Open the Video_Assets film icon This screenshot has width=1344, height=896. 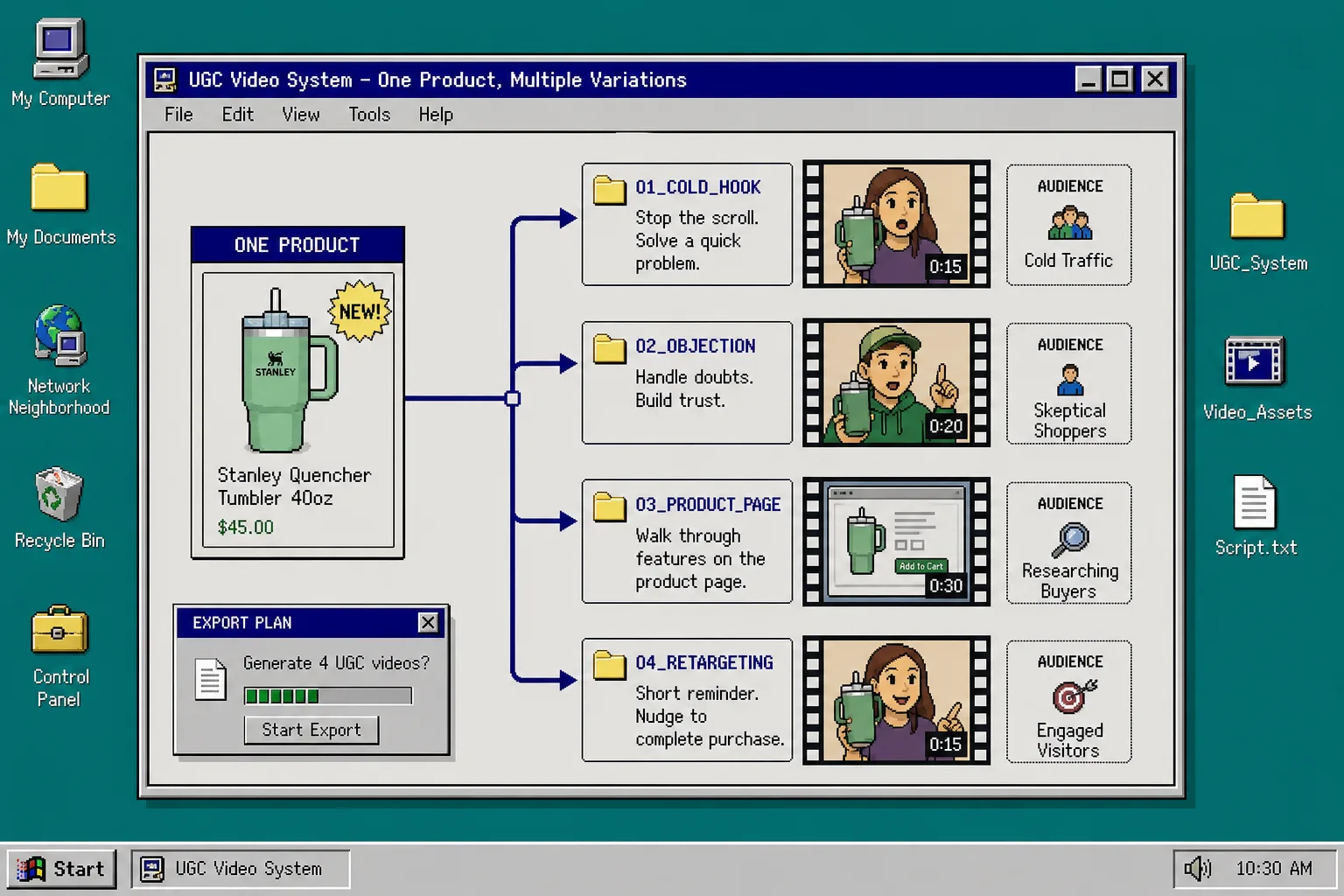pos(1255,361)
